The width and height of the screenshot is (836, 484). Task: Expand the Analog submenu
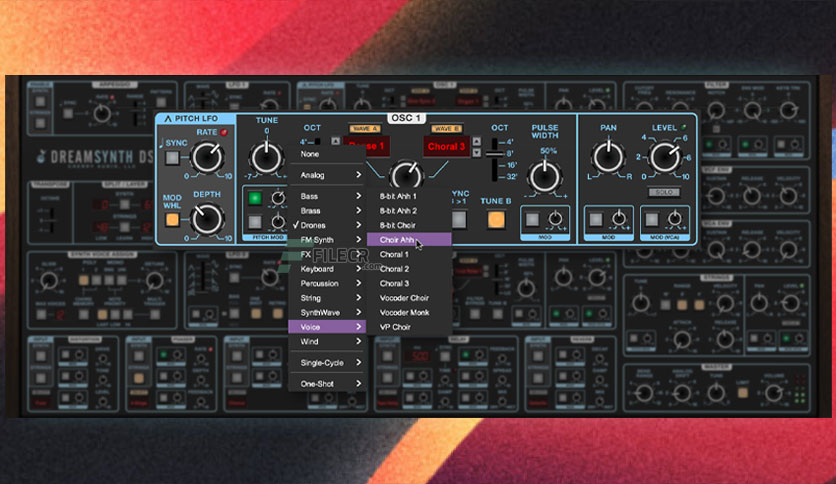click(x=327, y=175)
